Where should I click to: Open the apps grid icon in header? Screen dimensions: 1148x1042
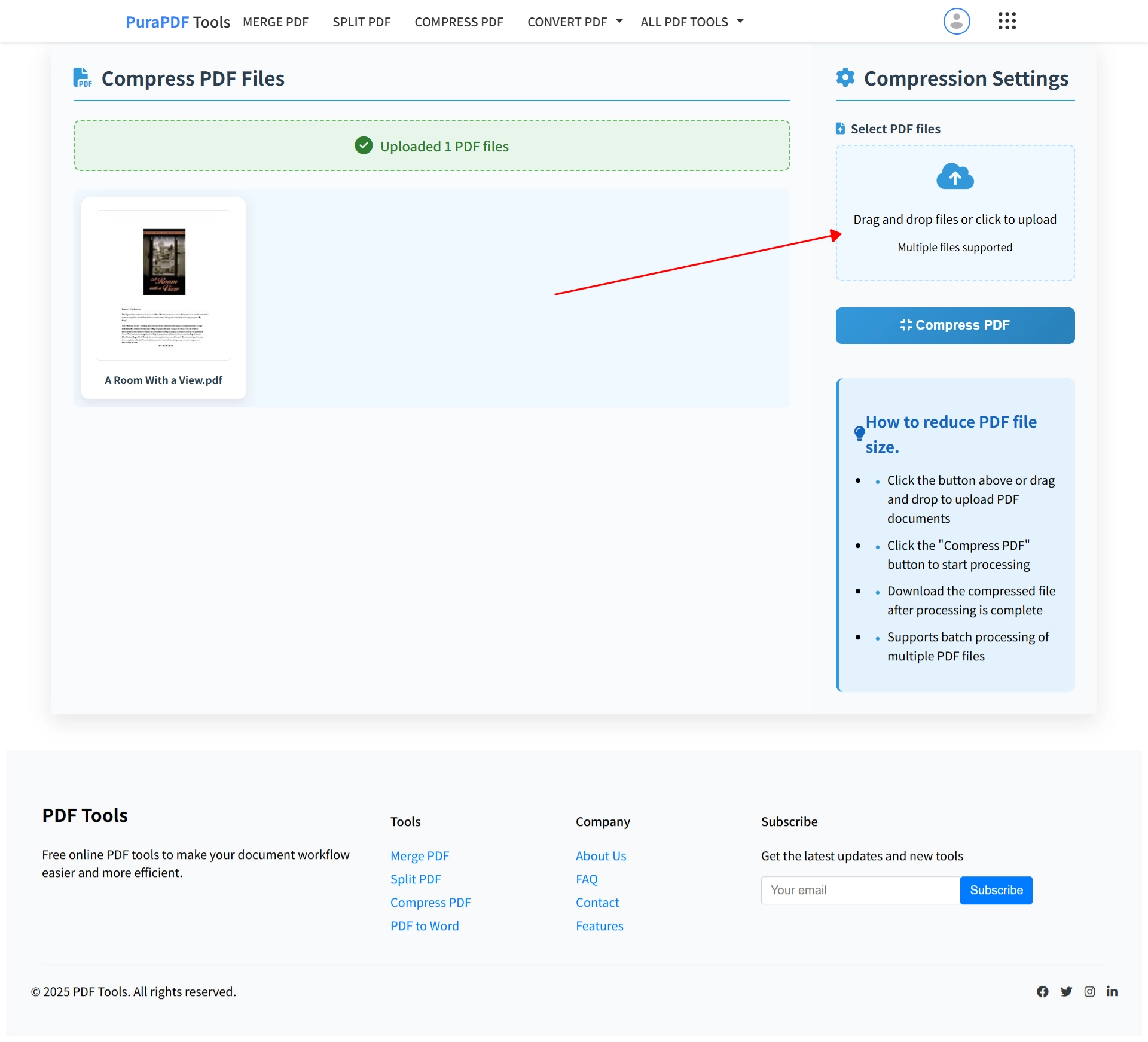pyautogui.click(x=1007, y=21)
